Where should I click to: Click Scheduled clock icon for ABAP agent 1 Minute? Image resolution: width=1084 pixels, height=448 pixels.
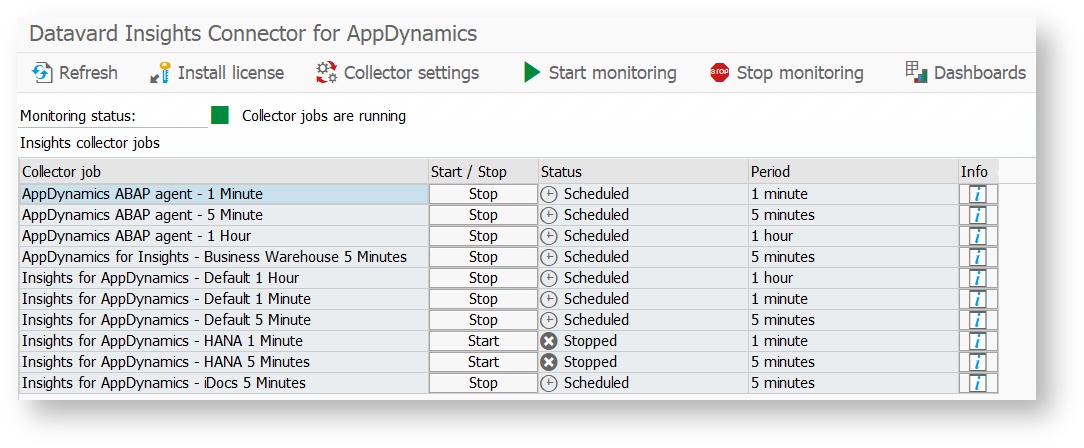[x=549, y=194]
